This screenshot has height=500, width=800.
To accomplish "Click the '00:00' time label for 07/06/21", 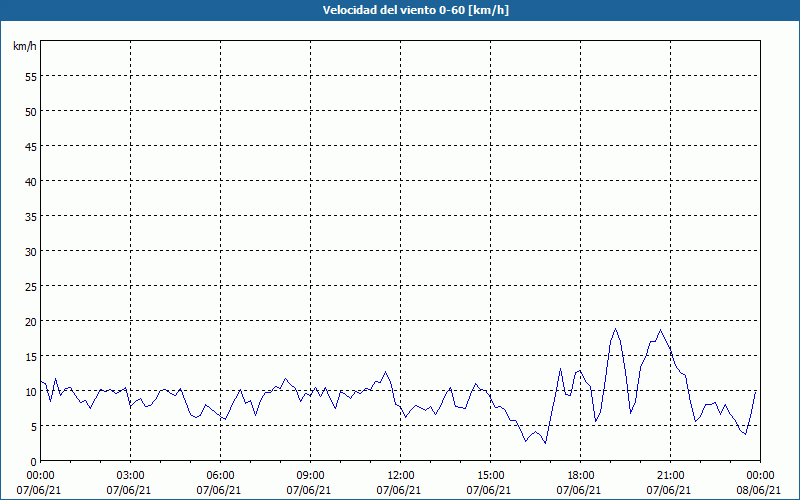I will 40,476.
